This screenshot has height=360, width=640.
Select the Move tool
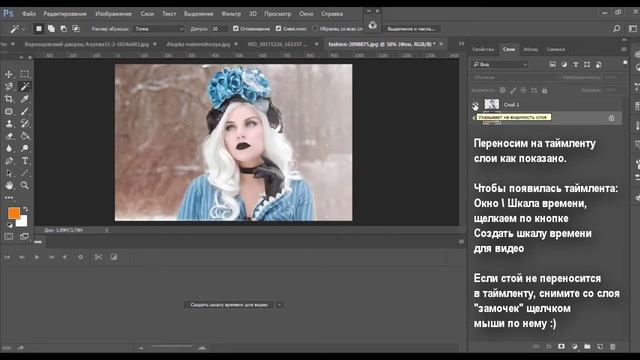click(9, 74)
